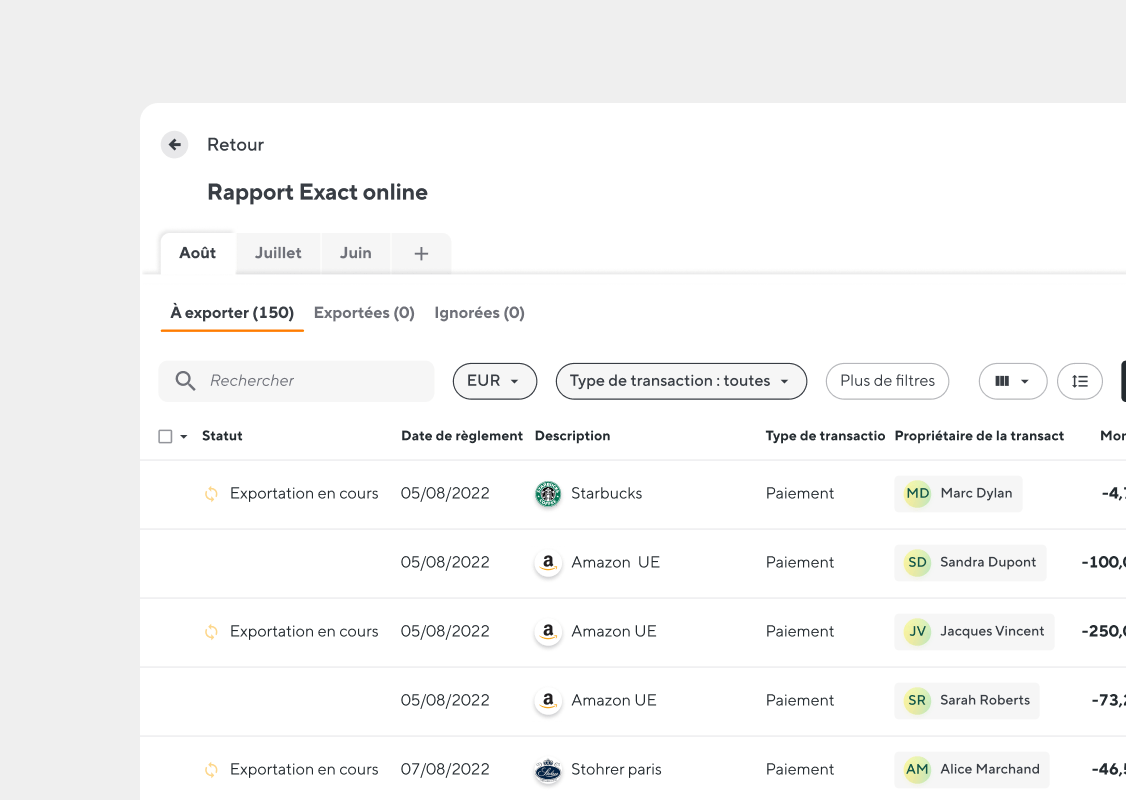Click the Description column header
The image size is (1126, 800).
pos(572,436)
